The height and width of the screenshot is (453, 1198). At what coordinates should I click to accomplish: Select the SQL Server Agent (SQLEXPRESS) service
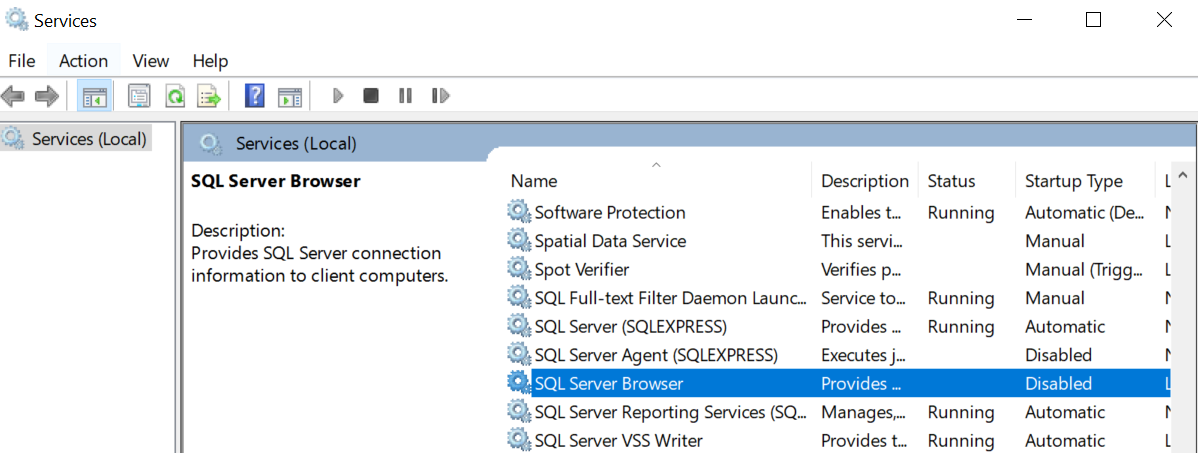click(x=655, y=355)
